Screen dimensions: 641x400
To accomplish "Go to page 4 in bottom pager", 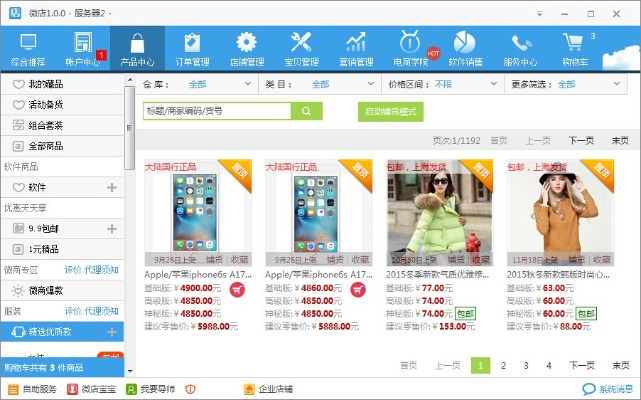I will (x=549, y=365).
